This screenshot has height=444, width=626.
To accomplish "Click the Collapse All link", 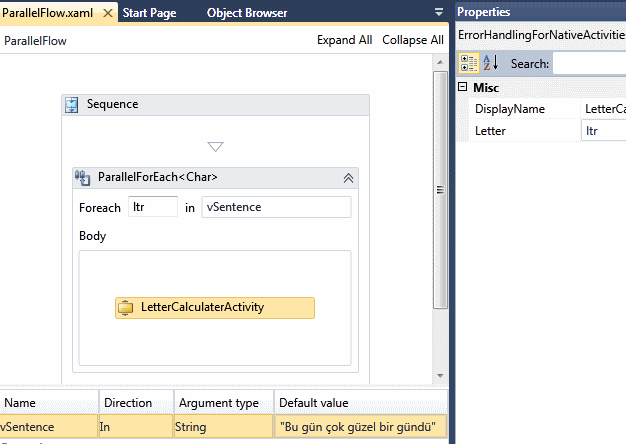I will [x=412, y=40].
